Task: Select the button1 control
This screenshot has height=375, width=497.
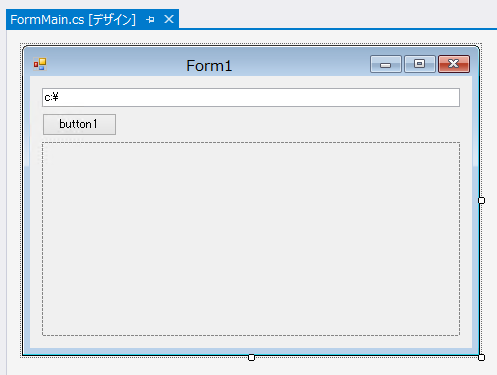Action: point(79,124)
